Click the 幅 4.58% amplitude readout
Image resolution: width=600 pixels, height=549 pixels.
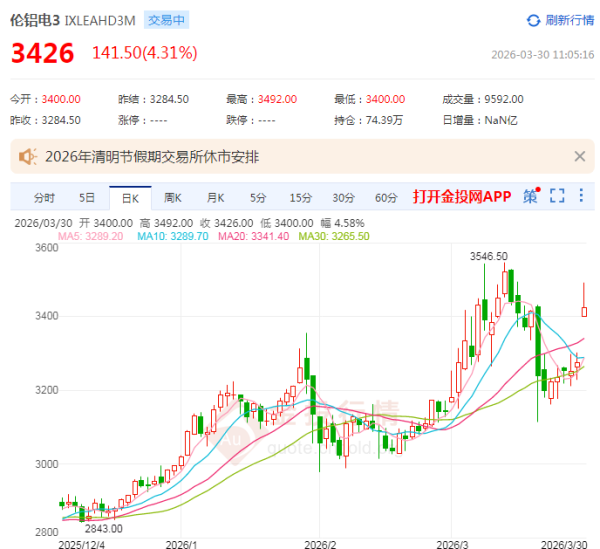342,223
